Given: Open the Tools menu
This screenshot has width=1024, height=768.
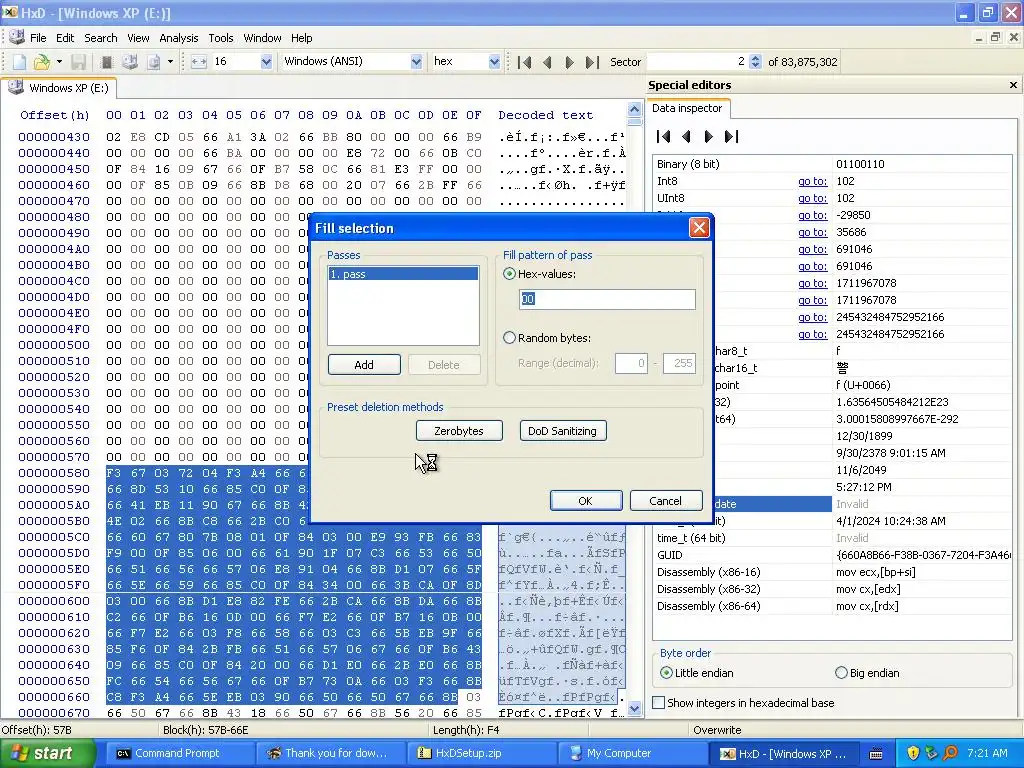Looking at the screenshot, I should [x=221, y=38].
